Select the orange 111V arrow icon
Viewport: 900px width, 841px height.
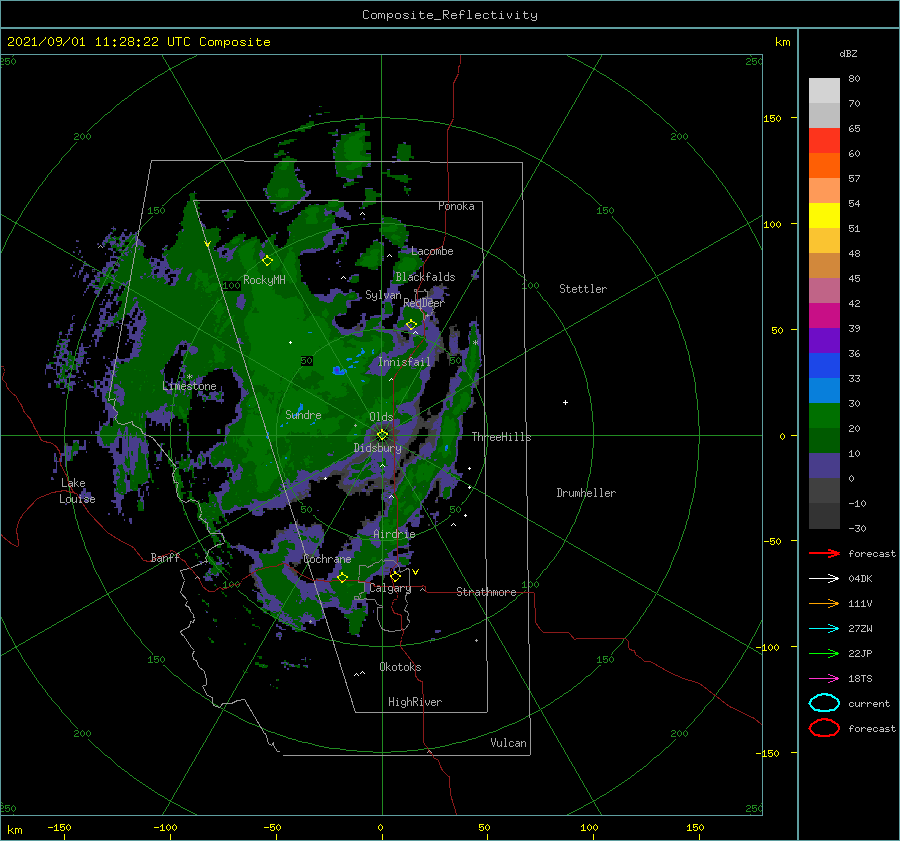click(x=824, y=603)
